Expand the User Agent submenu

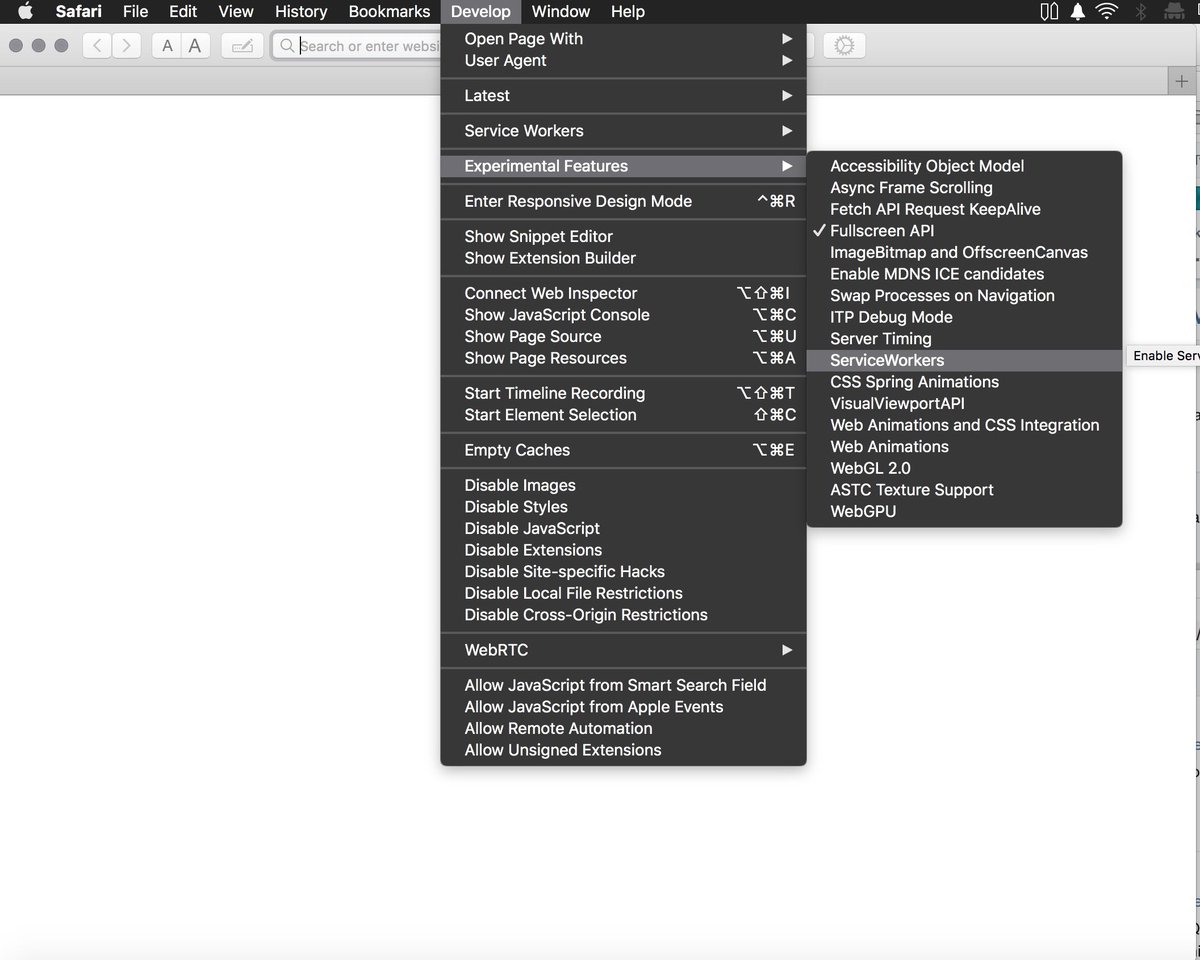click(x=623, y=61)
